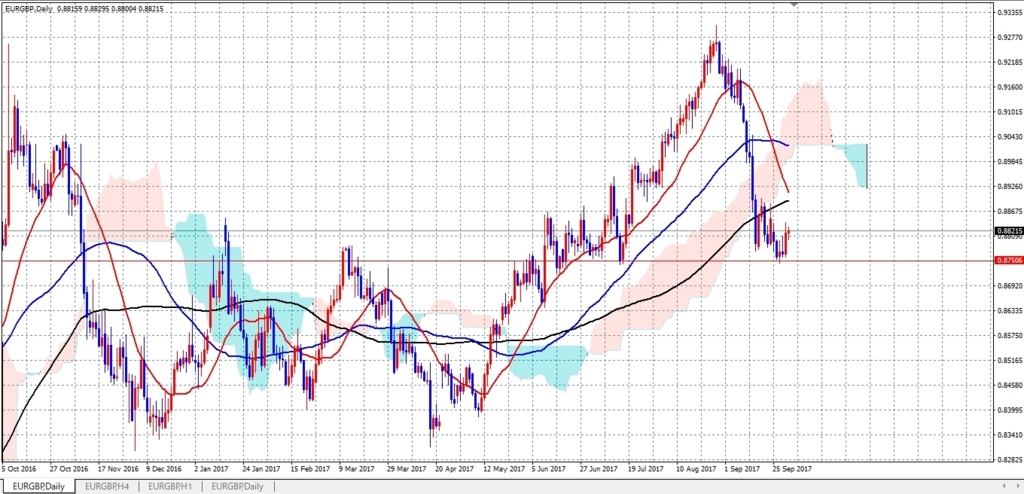Image resolution: width=1024 pixels, height=494 pixels.
Task: Click the 0.91600 price scale label
Action: tap(1009, 87)
